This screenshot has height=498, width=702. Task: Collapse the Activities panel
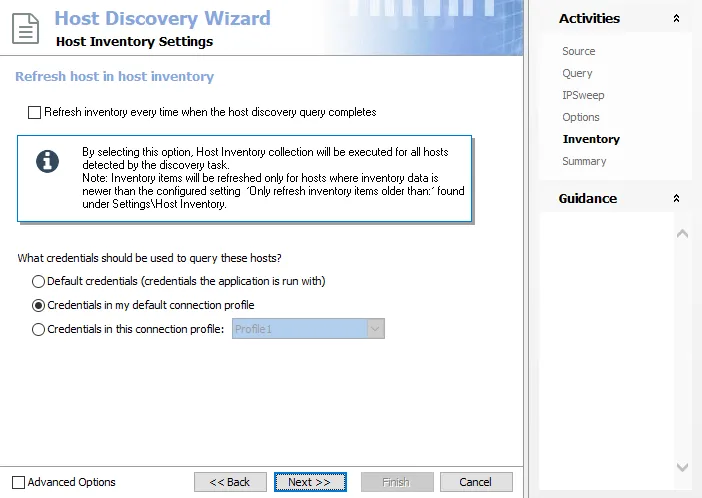(x=676, y=18)
